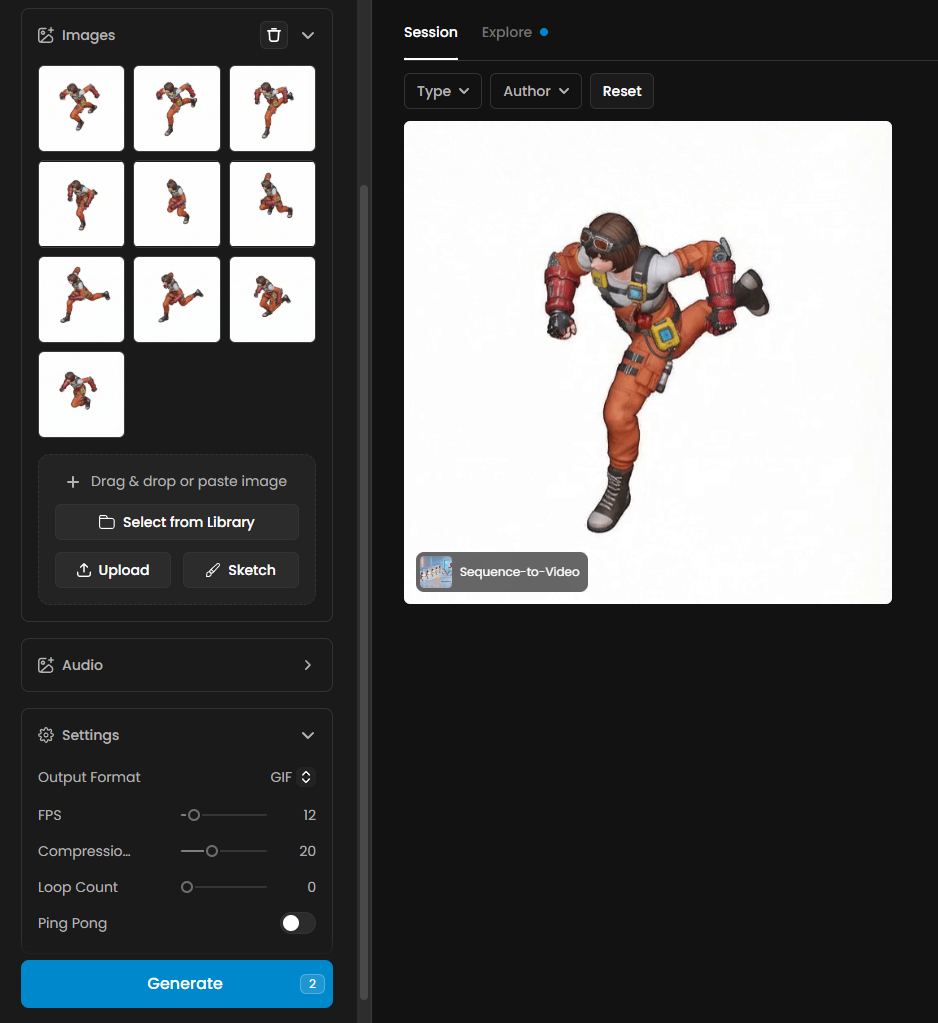
Task: Select the Session tab
Action: click(x=431, y=32)
